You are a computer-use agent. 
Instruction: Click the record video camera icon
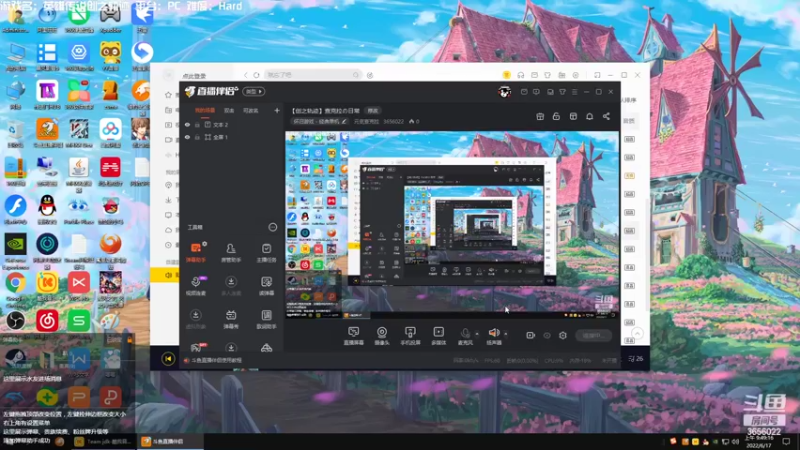pyautogui.click(x=531, y=336)
